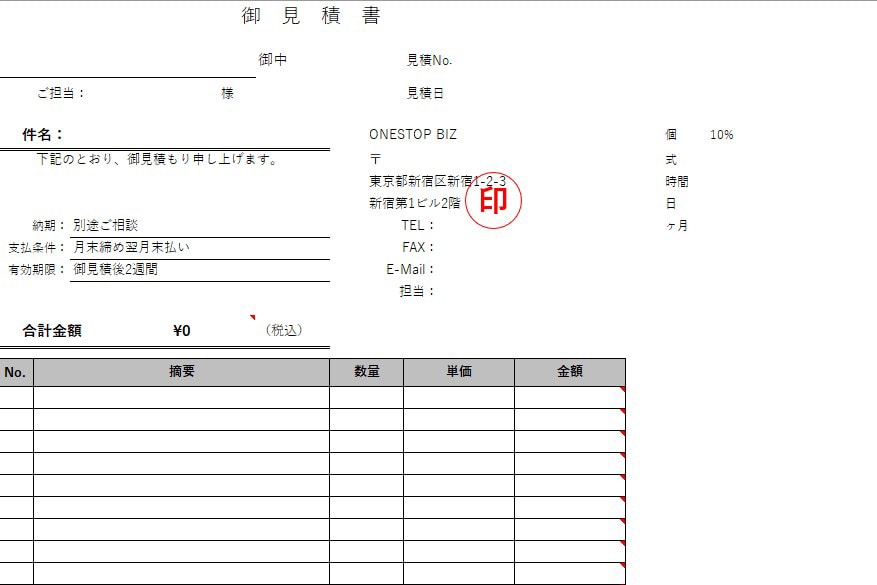877x585 pixels.
Task: Click the ONESTOP BIZ company name
Action: pos(413,134)
